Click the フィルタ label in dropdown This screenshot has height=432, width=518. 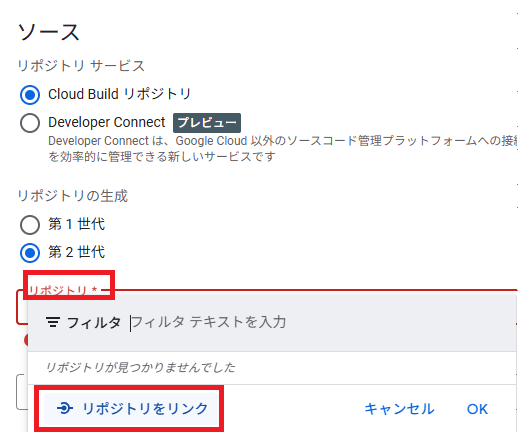coord(94,323)
